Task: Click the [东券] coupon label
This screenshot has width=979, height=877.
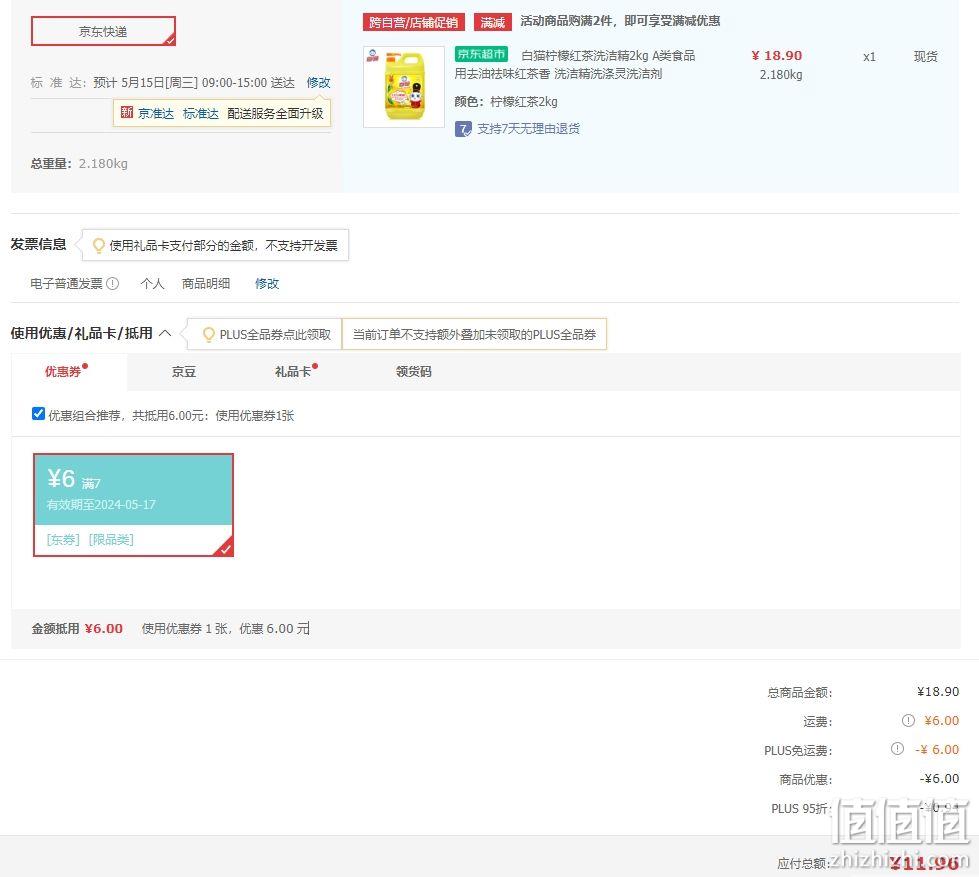Action: click(63, 539)
